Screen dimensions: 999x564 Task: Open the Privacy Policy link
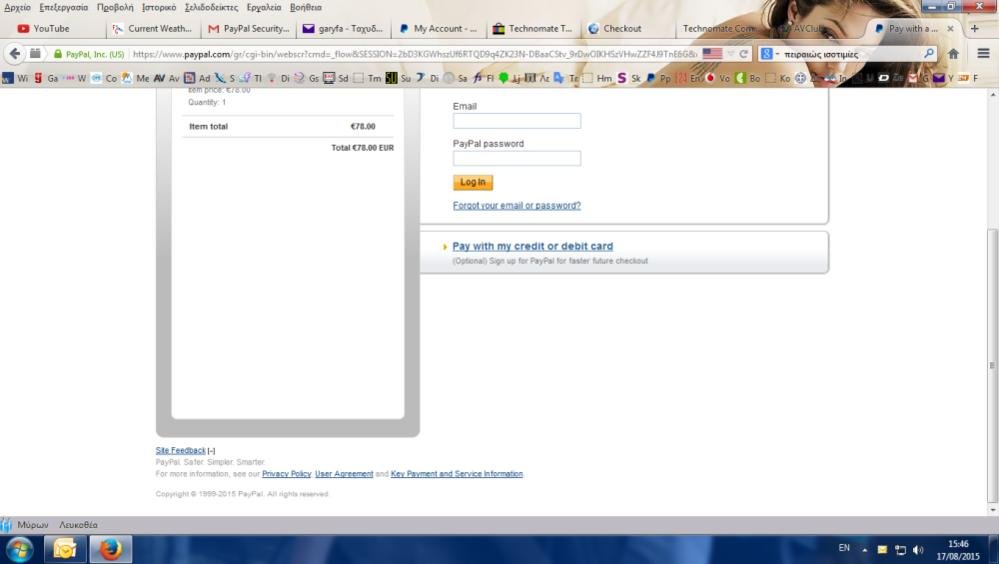tap(286, 474)
